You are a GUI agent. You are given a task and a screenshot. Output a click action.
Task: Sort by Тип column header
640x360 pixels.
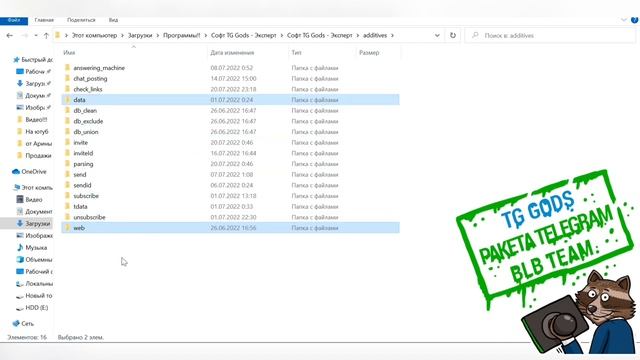(x=296, y=53)
